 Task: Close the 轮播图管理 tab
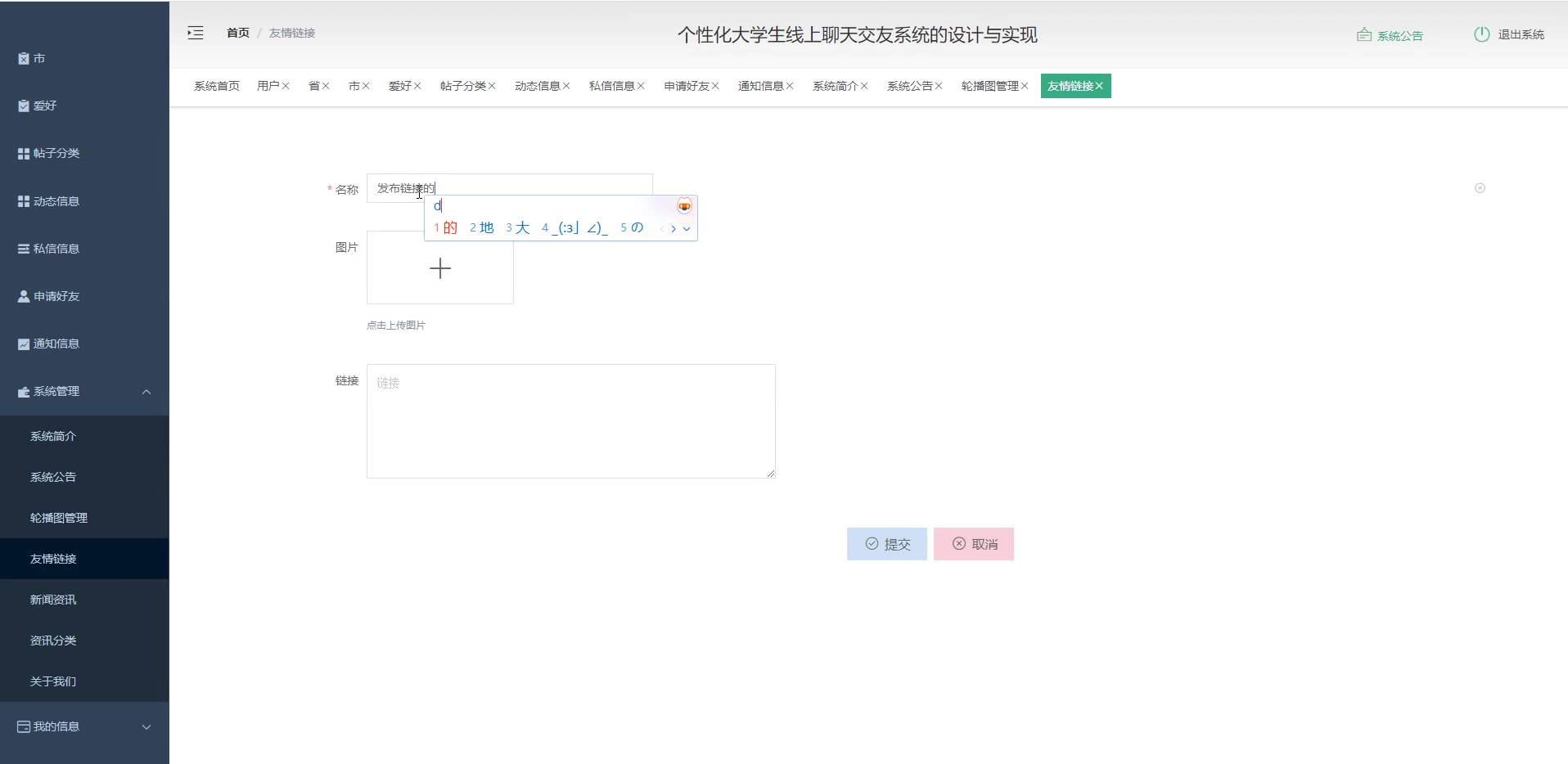1025,86
